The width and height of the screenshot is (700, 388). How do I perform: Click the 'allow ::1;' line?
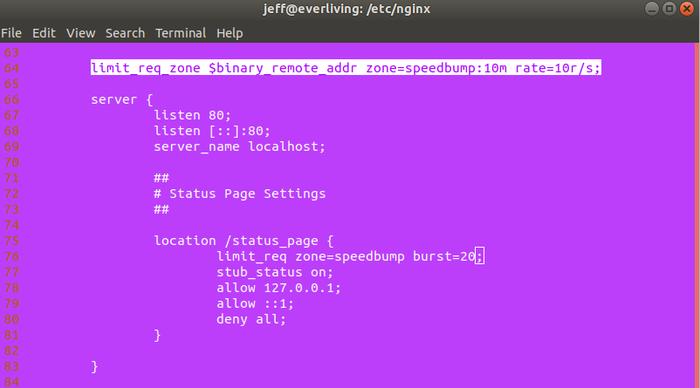255,304
